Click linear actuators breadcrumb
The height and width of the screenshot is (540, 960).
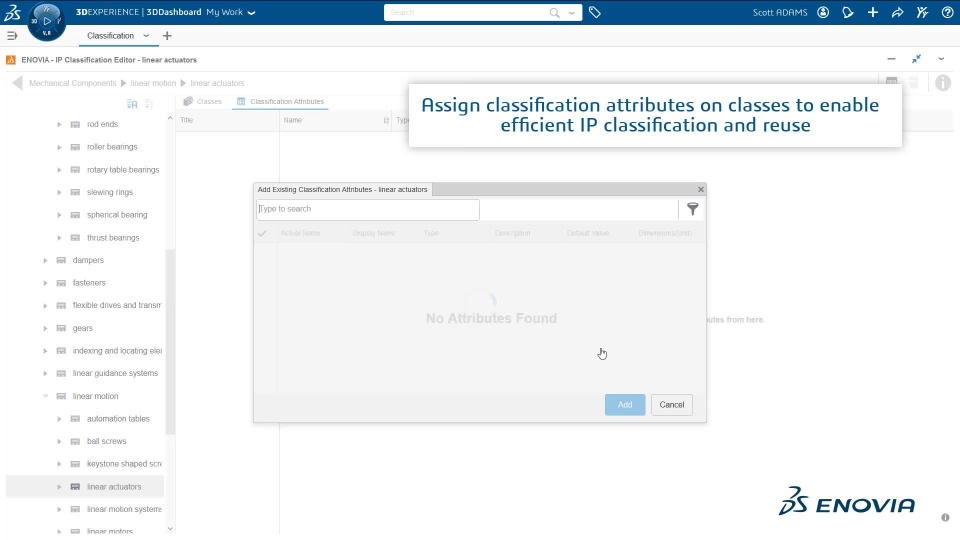217,83
